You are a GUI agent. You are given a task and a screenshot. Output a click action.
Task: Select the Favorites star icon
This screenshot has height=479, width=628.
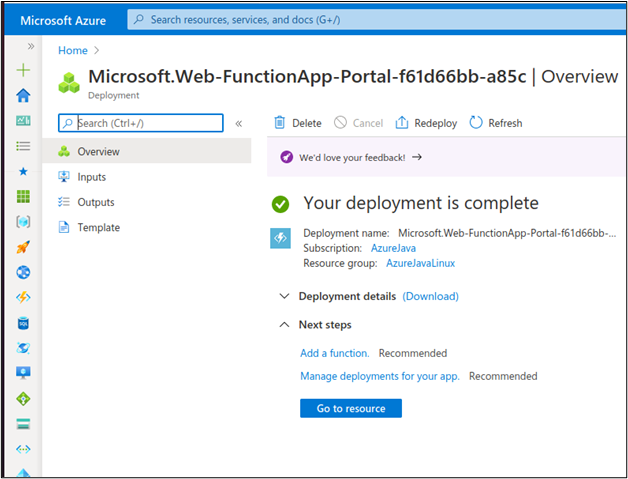coord(23,171)
